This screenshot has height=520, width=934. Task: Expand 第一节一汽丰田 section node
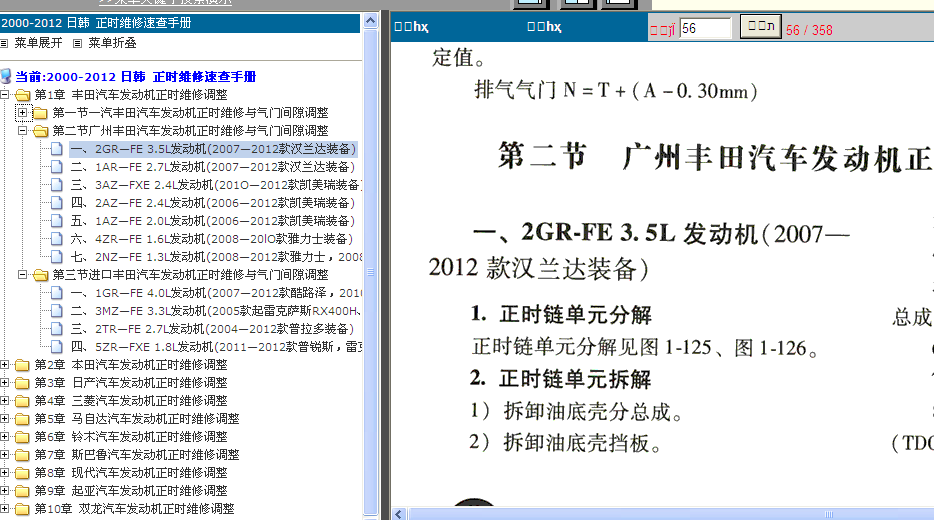(23, 112)
